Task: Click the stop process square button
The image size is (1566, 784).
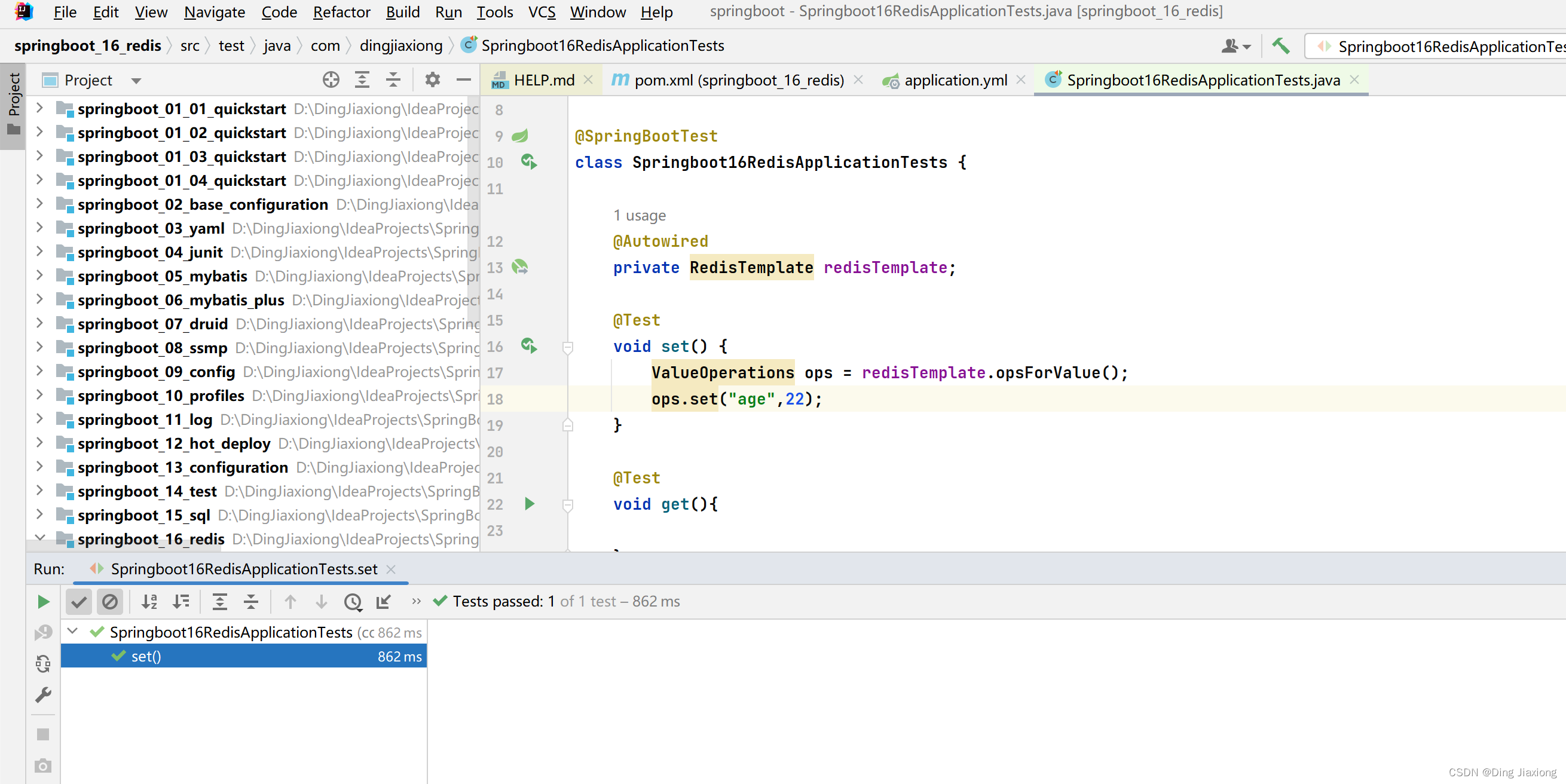Action: click(x=43, y=734)
